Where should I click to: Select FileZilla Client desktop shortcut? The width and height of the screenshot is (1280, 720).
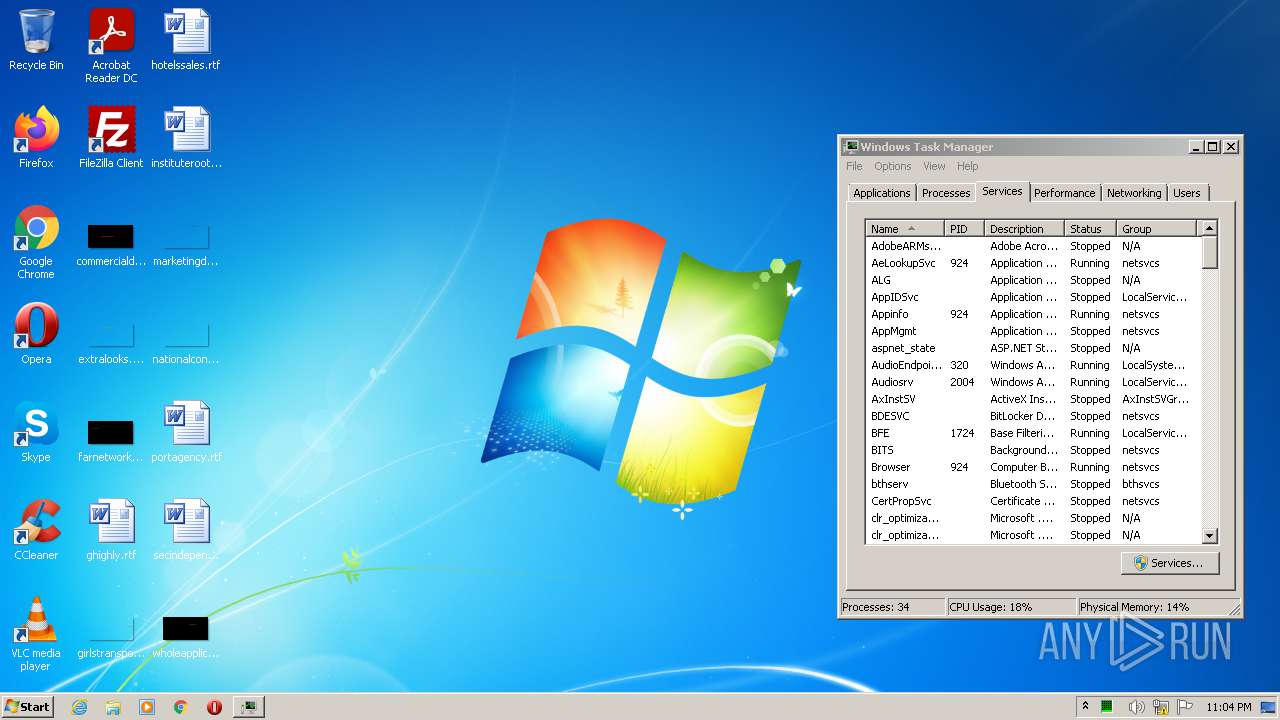pyautogui.click(x=111, y=138)
